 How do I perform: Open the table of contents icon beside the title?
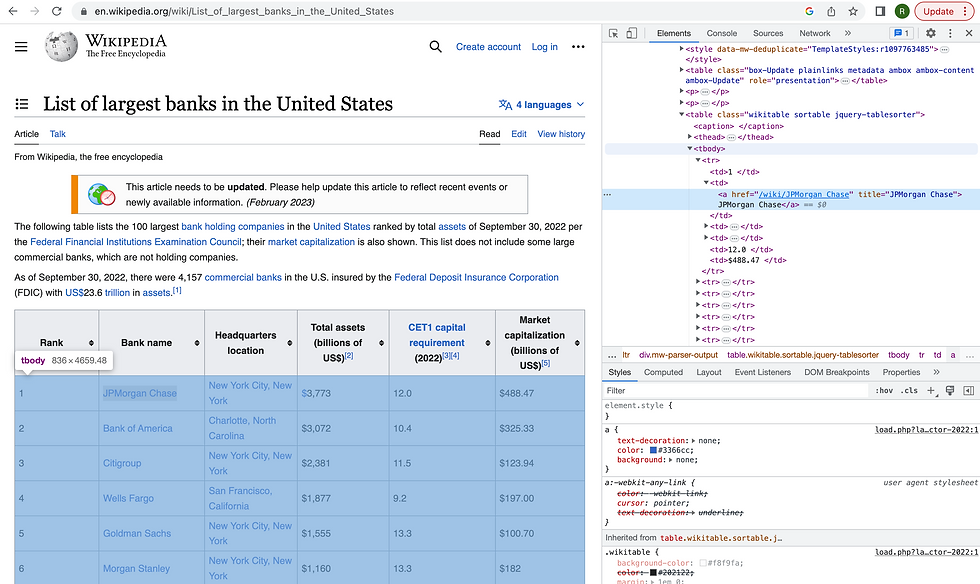[22, 104]
